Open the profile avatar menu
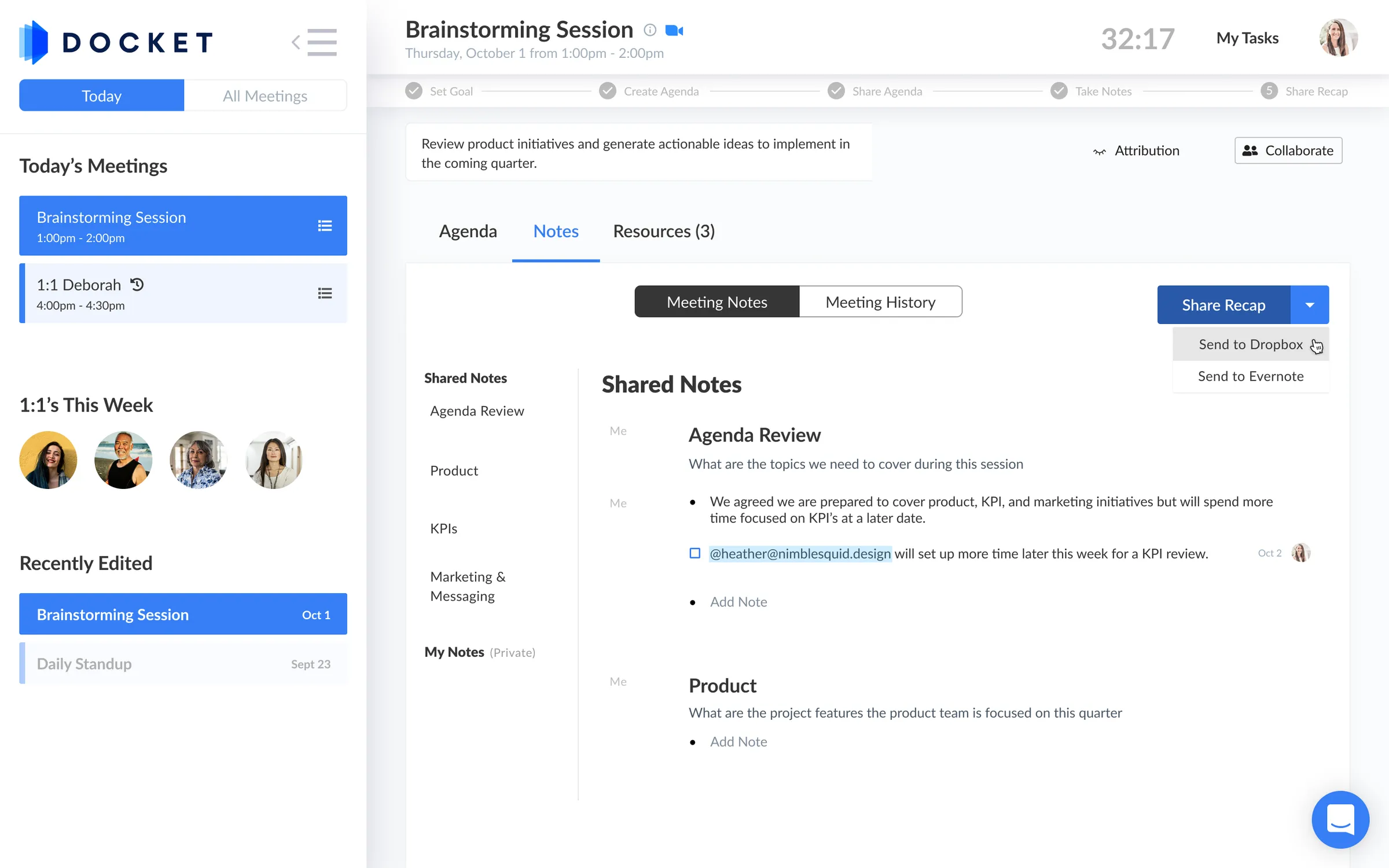 pyautogui.click(x=1338, y=38)
